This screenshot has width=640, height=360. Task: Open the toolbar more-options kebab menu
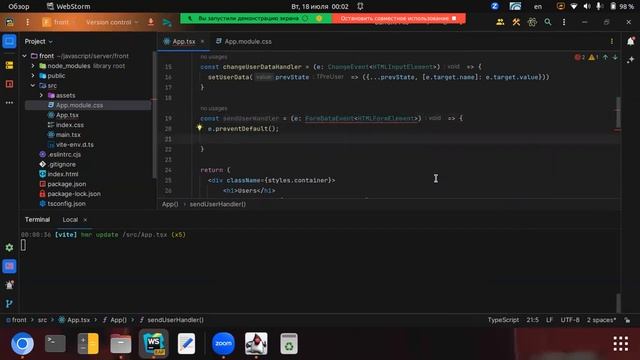[x=564, y=22]
